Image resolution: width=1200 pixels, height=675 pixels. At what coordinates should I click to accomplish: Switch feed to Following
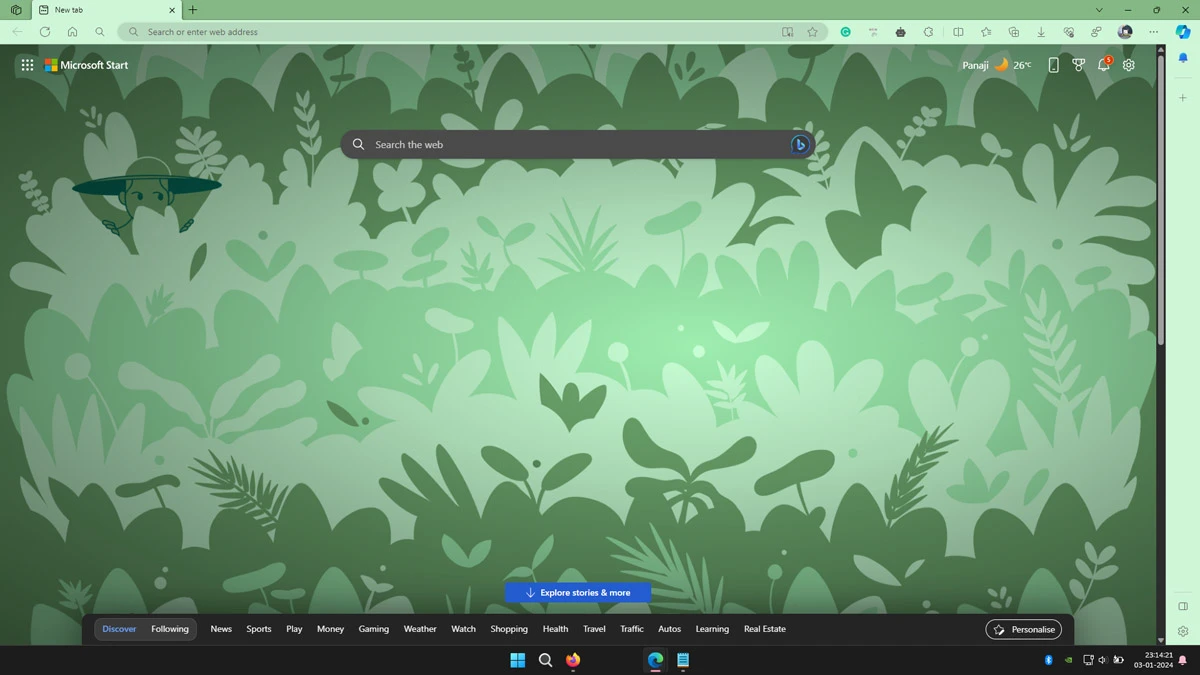tap(170, 629)
